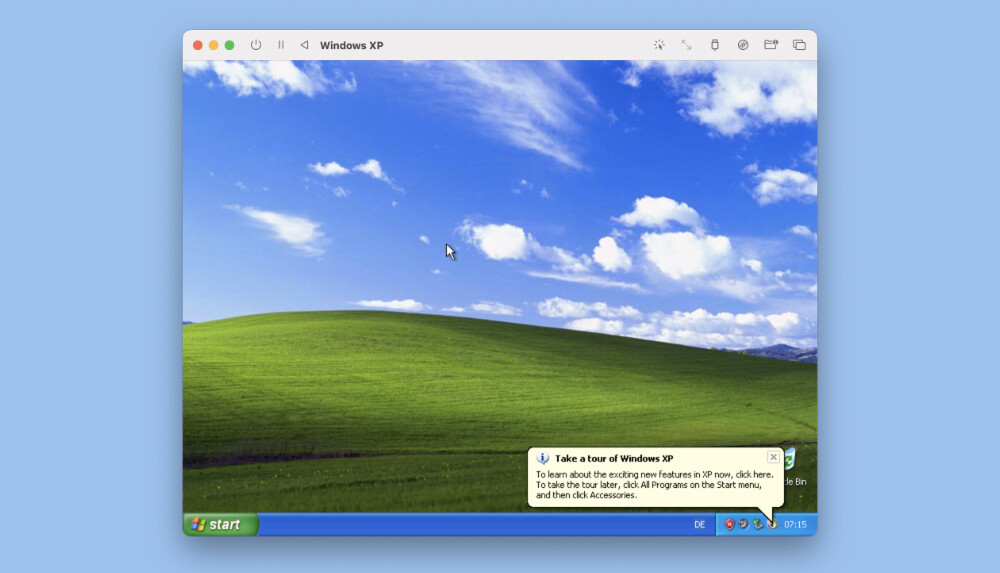Click the resize arrows icon in toolbar
This screenshot has height=573, width=1000.
click(x=687, y=45)
